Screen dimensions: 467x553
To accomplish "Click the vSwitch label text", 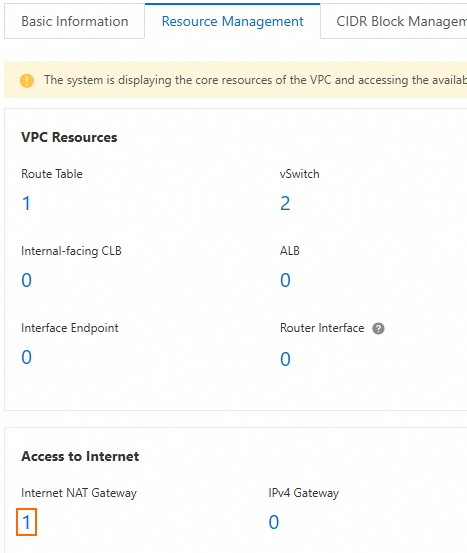I will (x=299, y=174).
